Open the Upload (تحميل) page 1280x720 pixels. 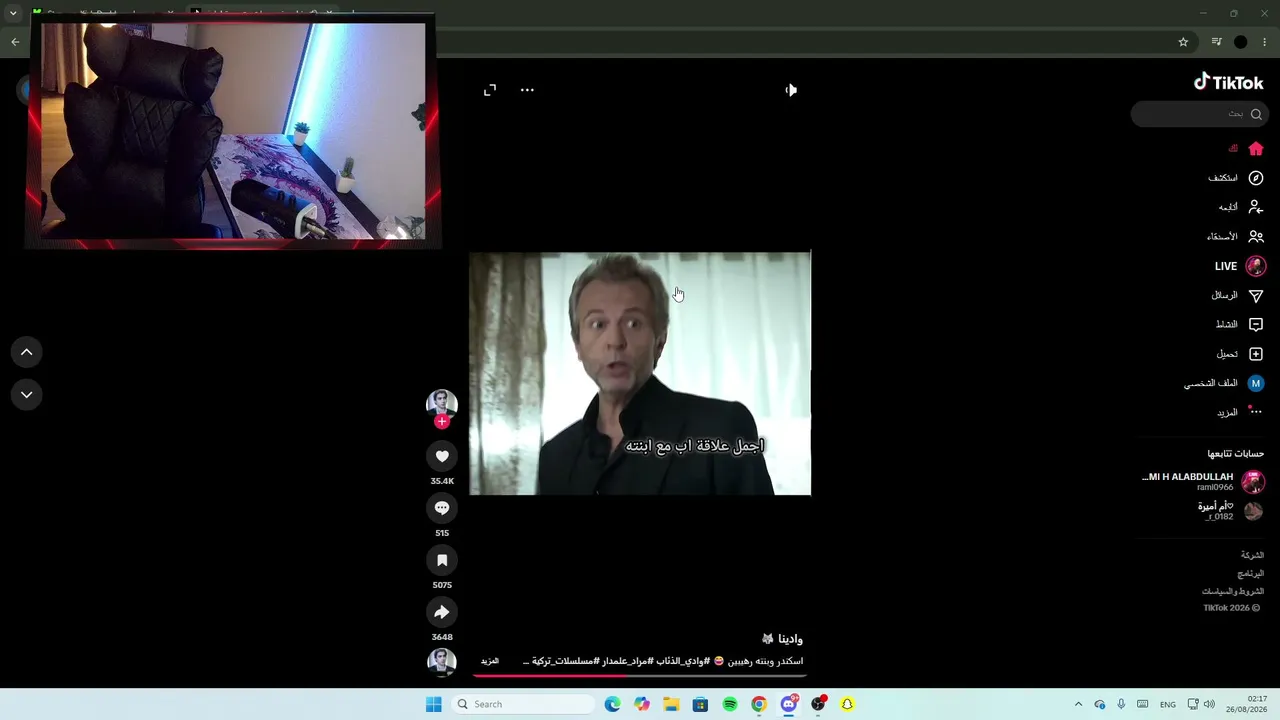[1240, 354]
